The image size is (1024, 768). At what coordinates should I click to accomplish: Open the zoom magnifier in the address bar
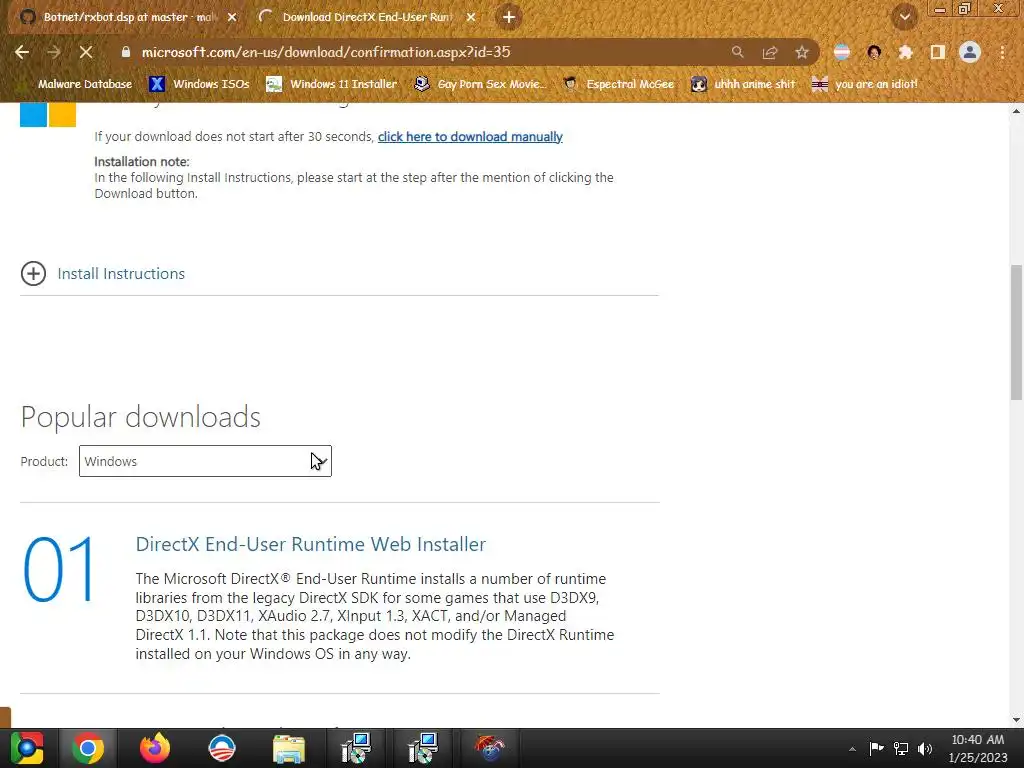(x=737, y=52)
